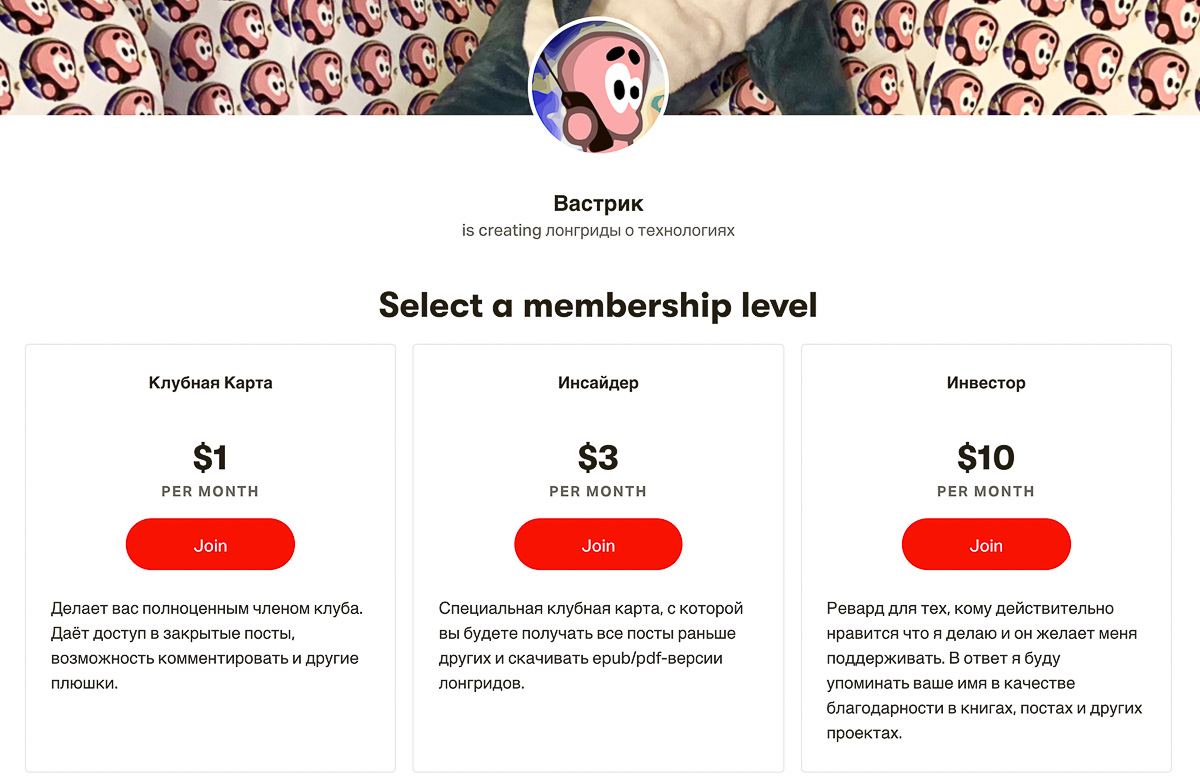Screen dimensions: 1200x782
Task: Click the Клубная Карта tier title
Action: tap(210, 382)
